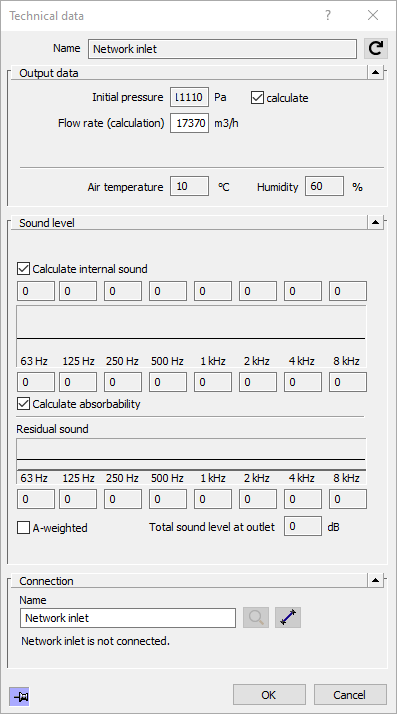Click the 'Technical data' window title

tap(46, 16)
